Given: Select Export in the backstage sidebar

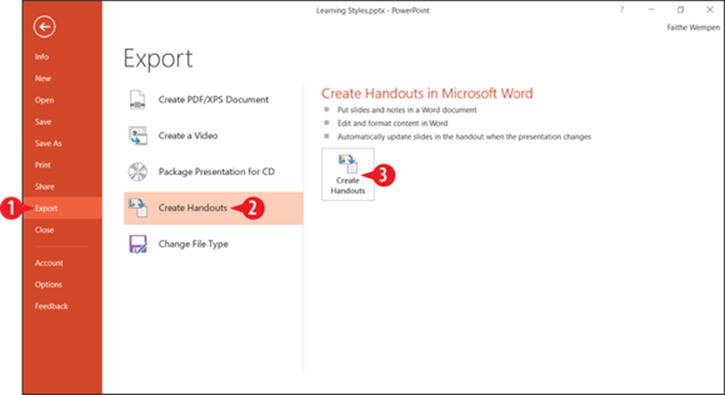Looking at the screenshot, I should click(62, 208).
